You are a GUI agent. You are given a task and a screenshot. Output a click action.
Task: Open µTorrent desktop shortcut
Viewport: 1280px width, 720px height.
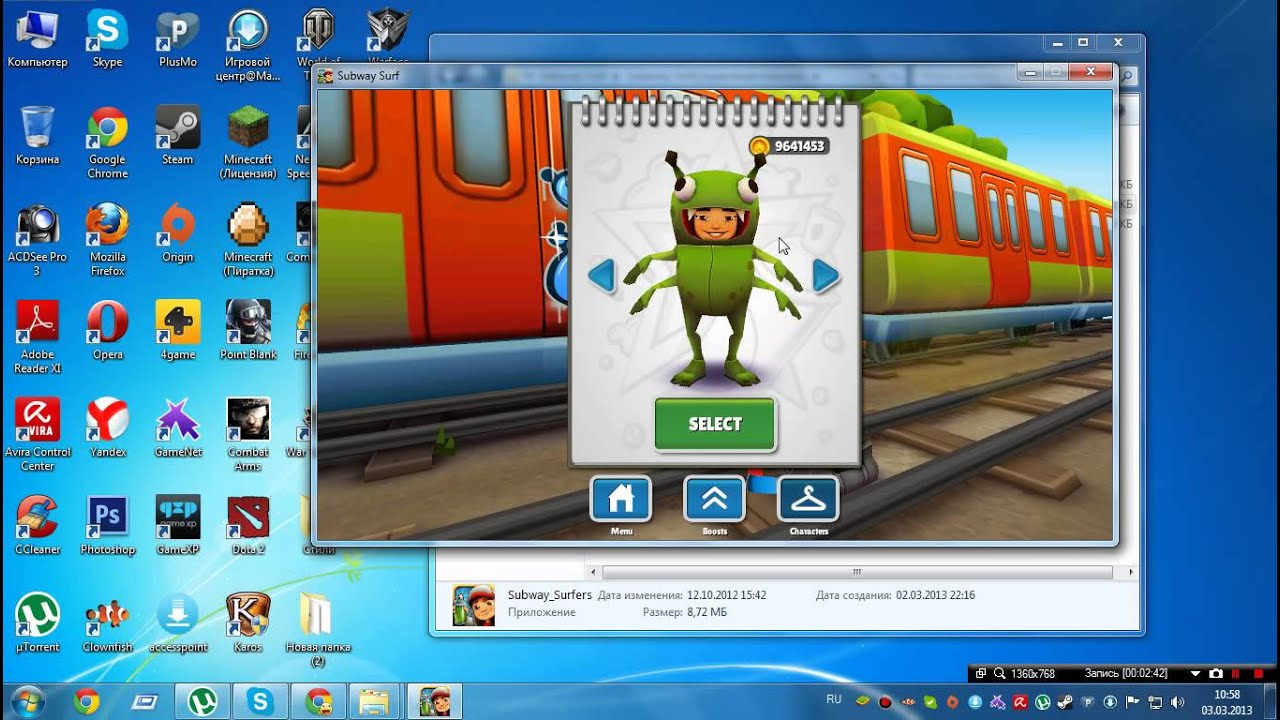point(37,623)
